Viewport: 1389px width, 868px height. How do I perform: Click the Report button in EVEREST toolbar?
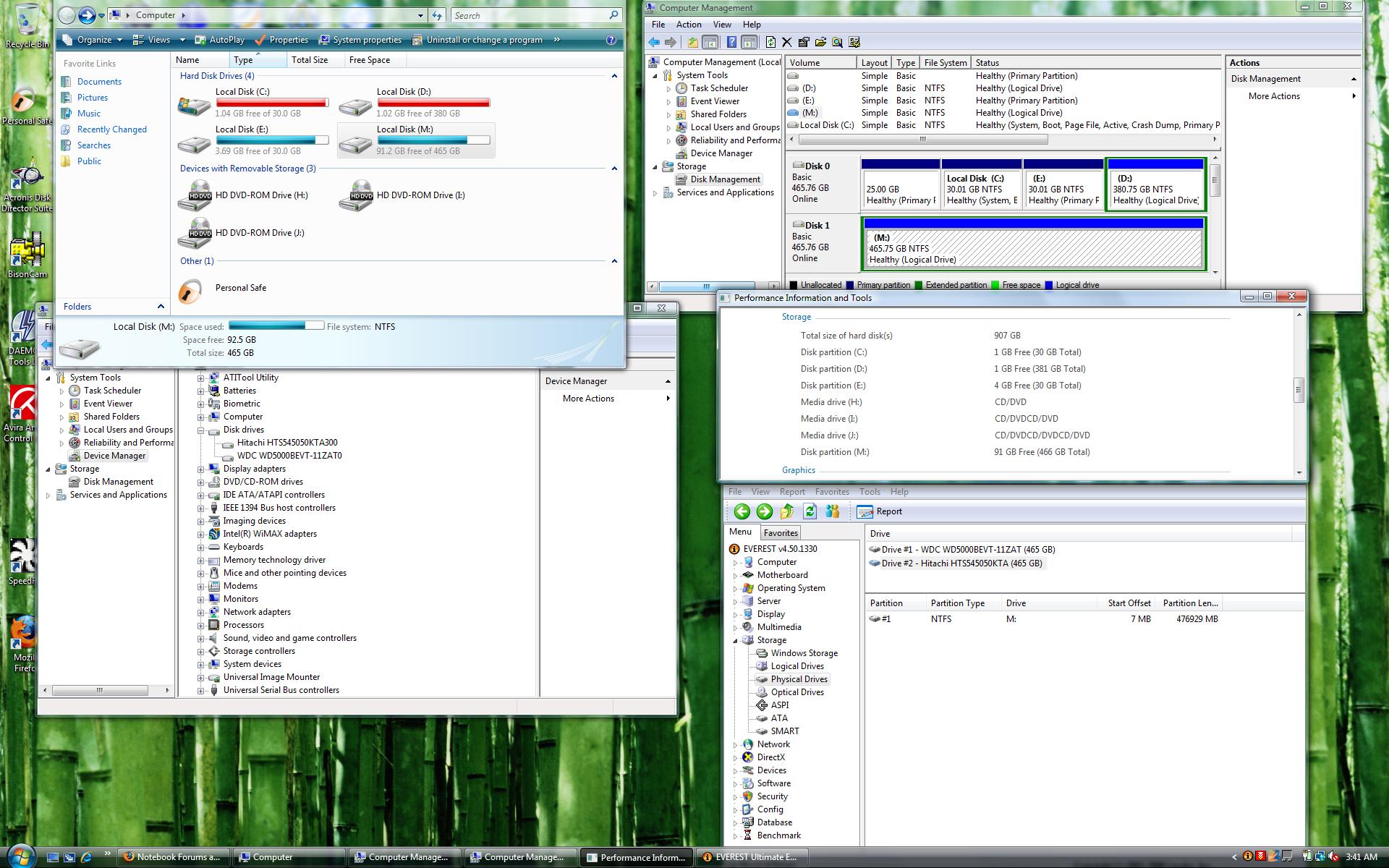880,511
